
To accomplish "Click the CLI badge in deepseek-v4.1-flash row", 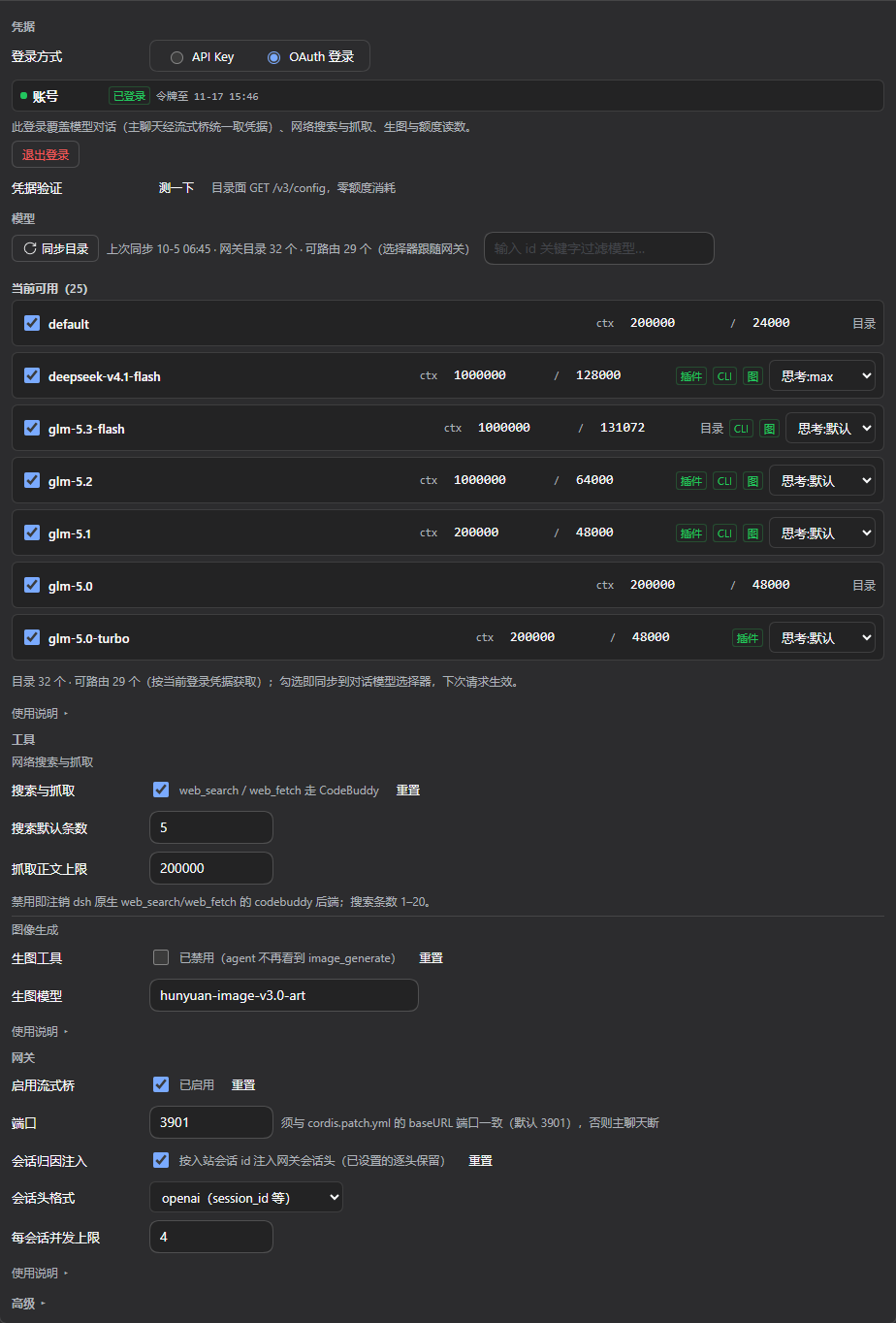I will point(724,376).
